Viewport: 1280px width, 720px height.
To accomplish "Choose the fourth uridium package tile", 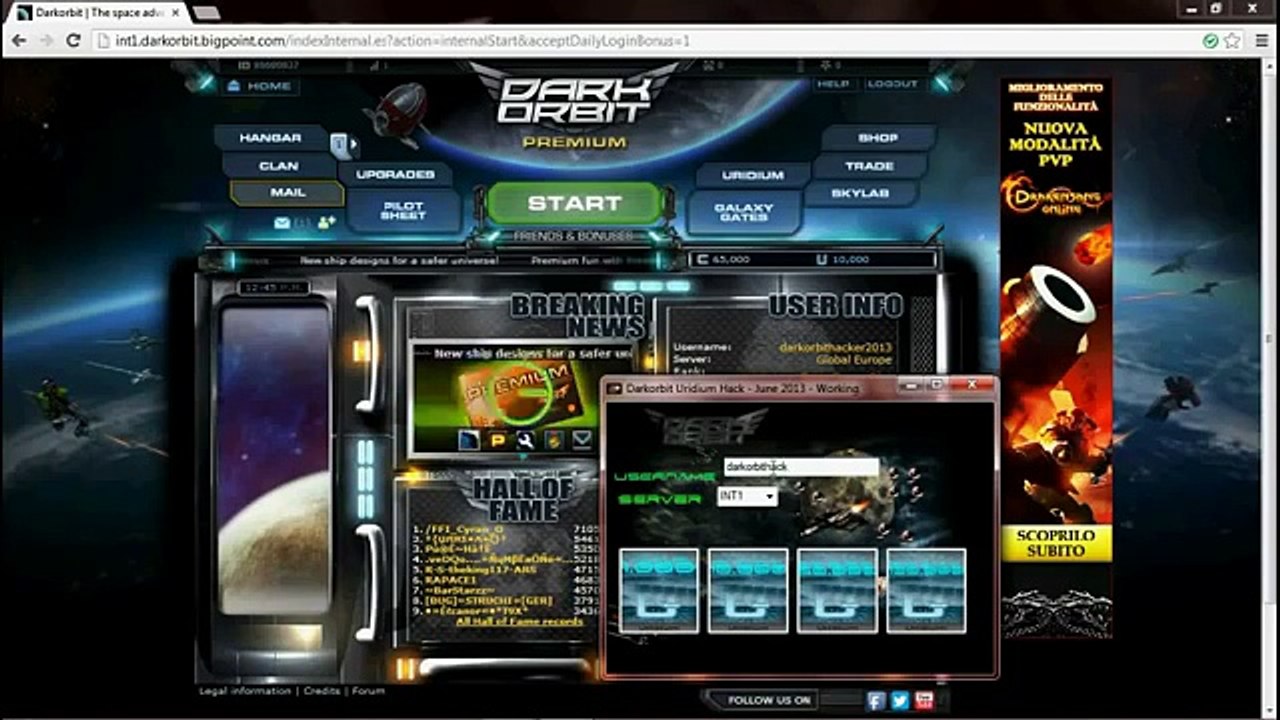I will (926, 591).
